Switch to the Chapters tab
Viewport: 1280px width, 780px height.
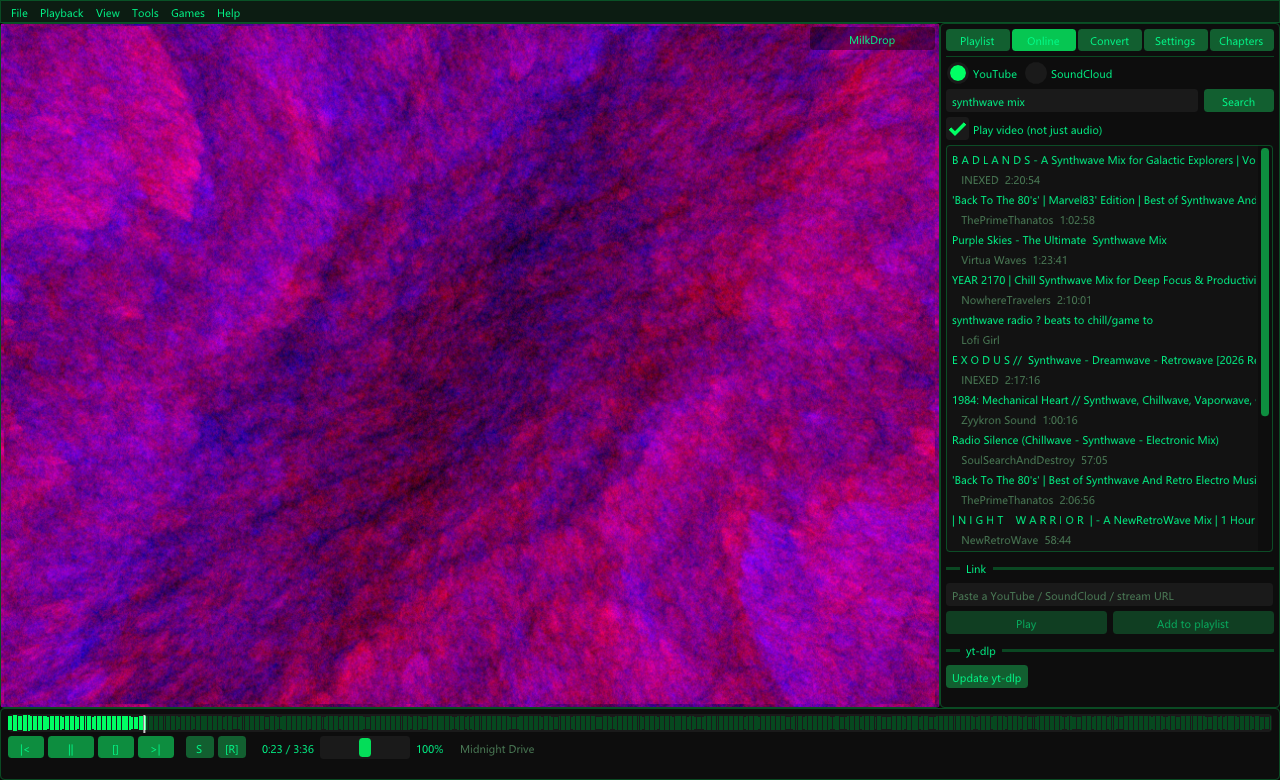pos(1241,40)
